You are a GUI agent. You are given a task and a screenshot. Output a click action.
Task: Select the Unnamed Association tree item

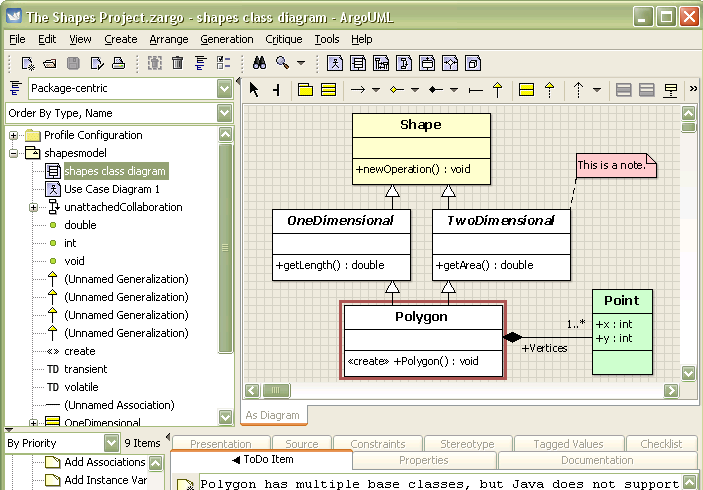pyautogui.click(x=119, y=405)
